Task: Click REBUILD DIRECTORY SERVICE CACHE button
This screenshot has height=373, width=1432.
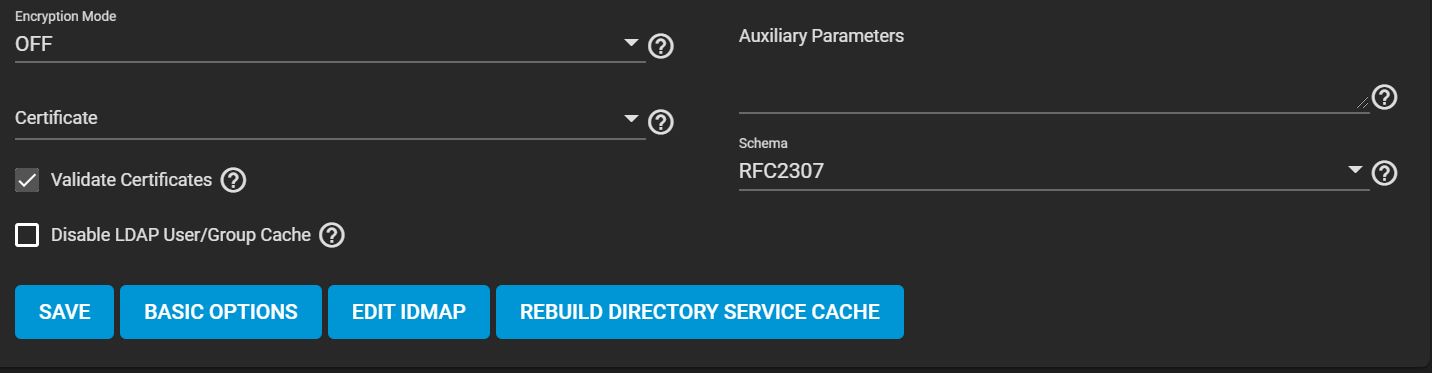Action: click(x=700, y=312)
